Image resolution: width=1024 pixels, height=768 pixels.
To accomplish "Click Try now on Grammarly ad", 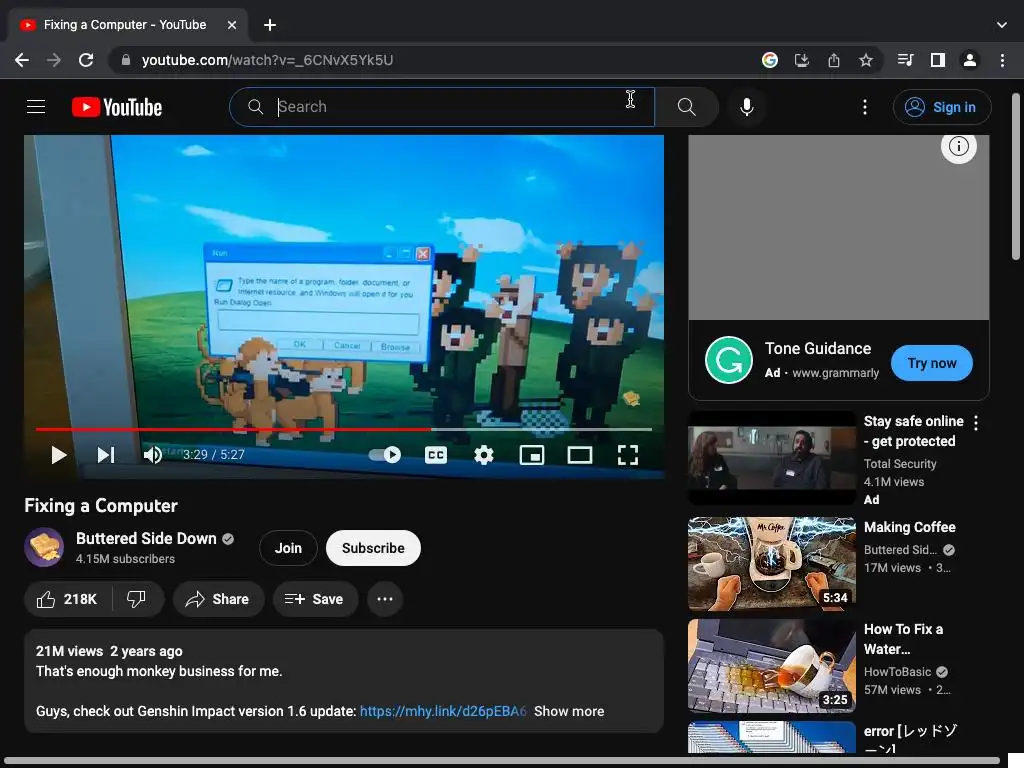I will pyautogui.click(x=931, y=363).
